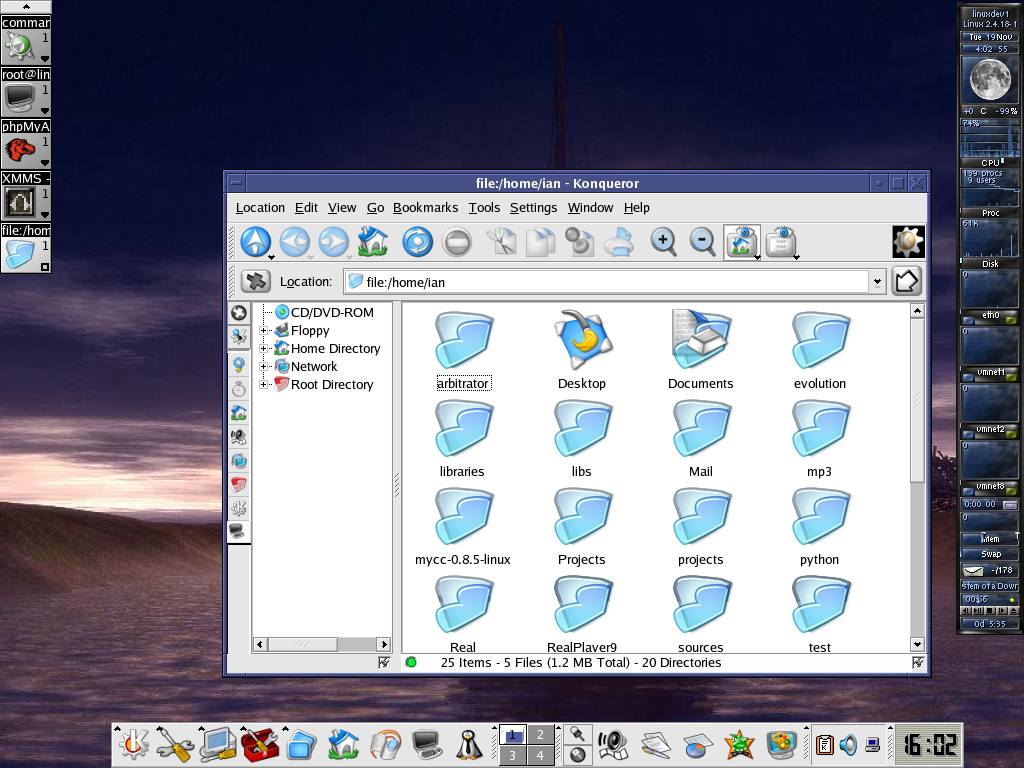Open the K menu on the panel
Screen dimensions: 1024x768
click(134, 744)
